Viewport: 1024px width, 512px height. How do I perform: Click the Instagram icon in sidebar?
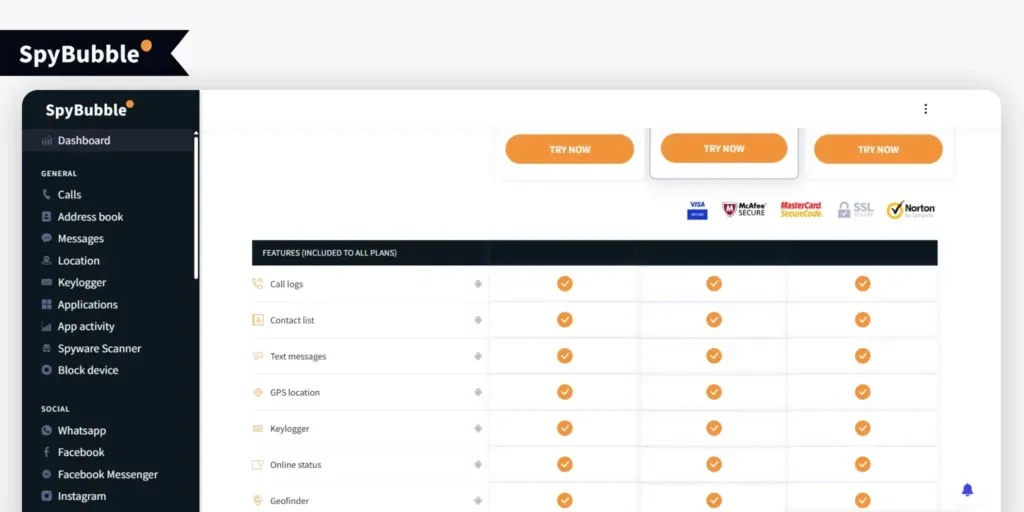(x=47, y=496)
